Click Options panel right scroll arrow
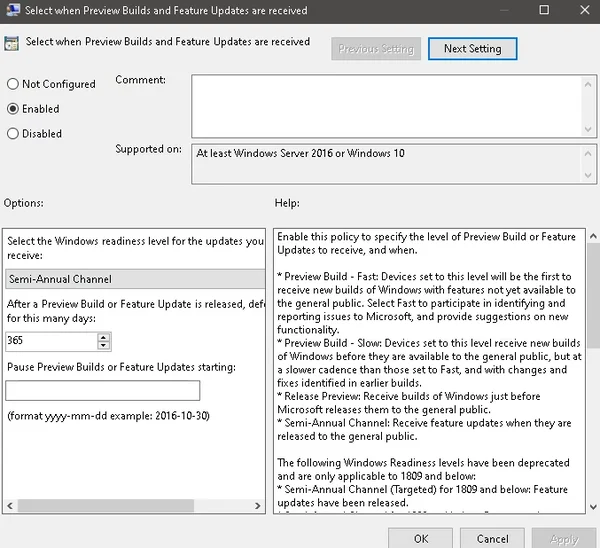This screenshot has height=548, width=600. point(258,506)
